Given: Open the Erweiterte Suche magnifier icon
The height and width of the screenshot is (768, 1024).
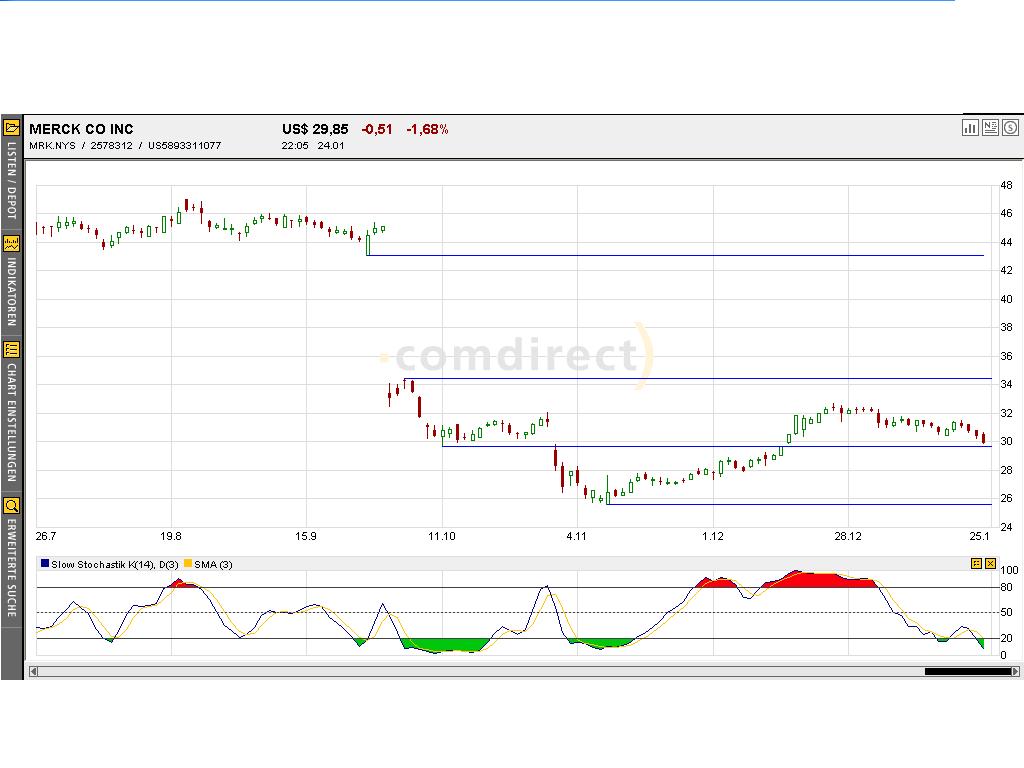Looking at the screenshot, I should pyautogui.click(x=12, y=507).
